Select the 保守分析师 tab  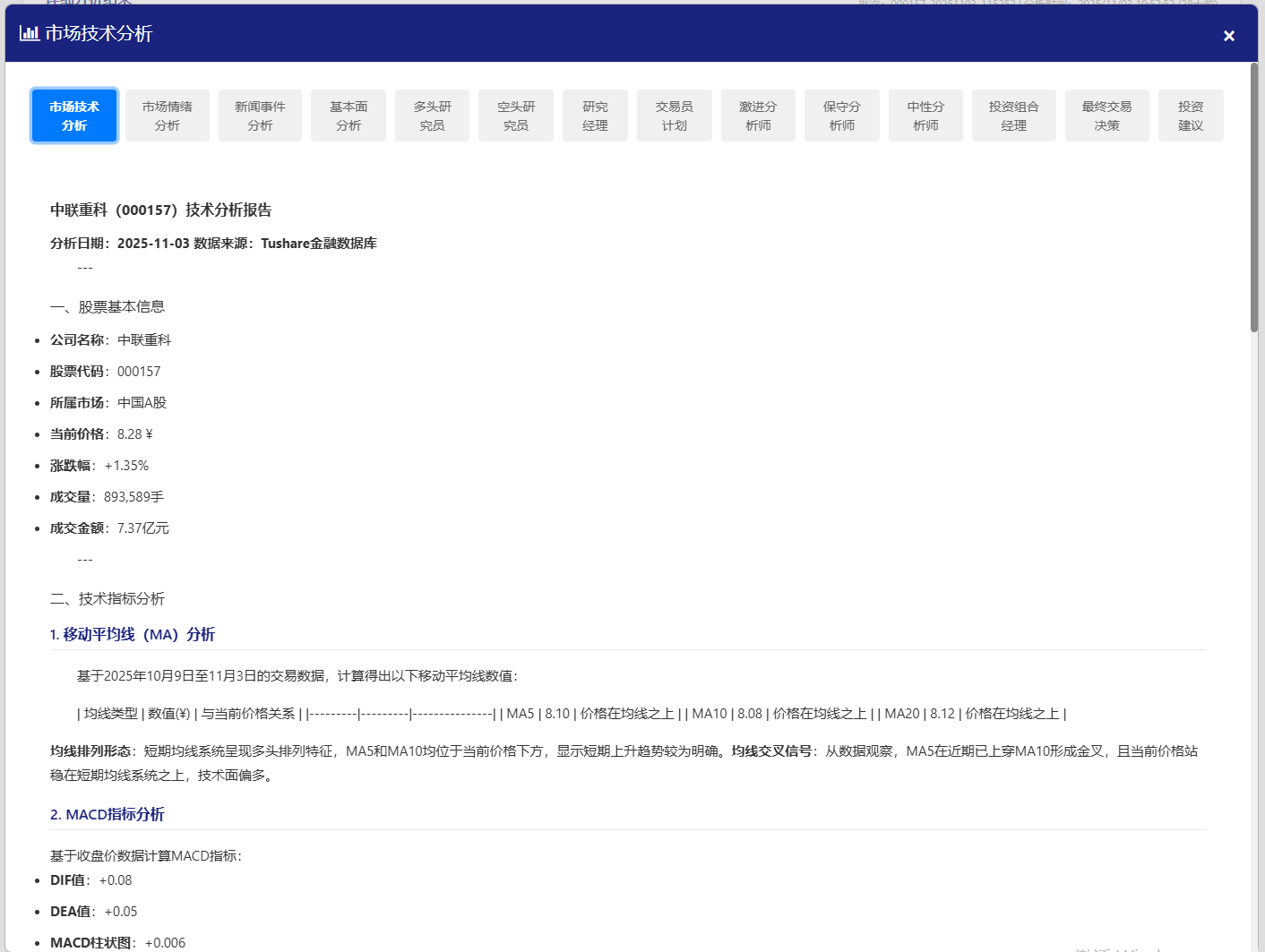point(841,115)
